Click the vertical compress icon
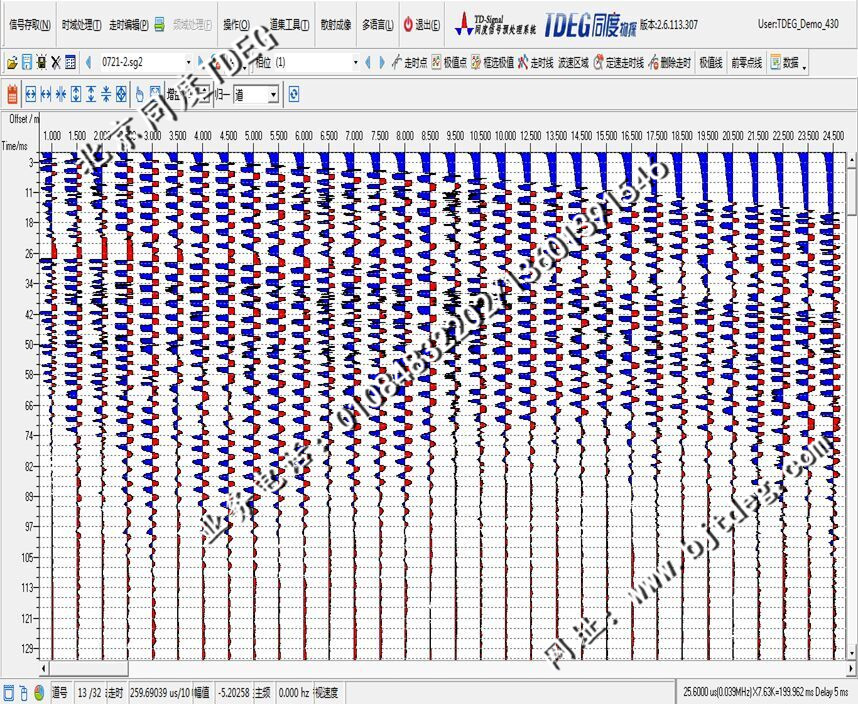This screenshot has height=704, width=858. (x=106, y=94)
